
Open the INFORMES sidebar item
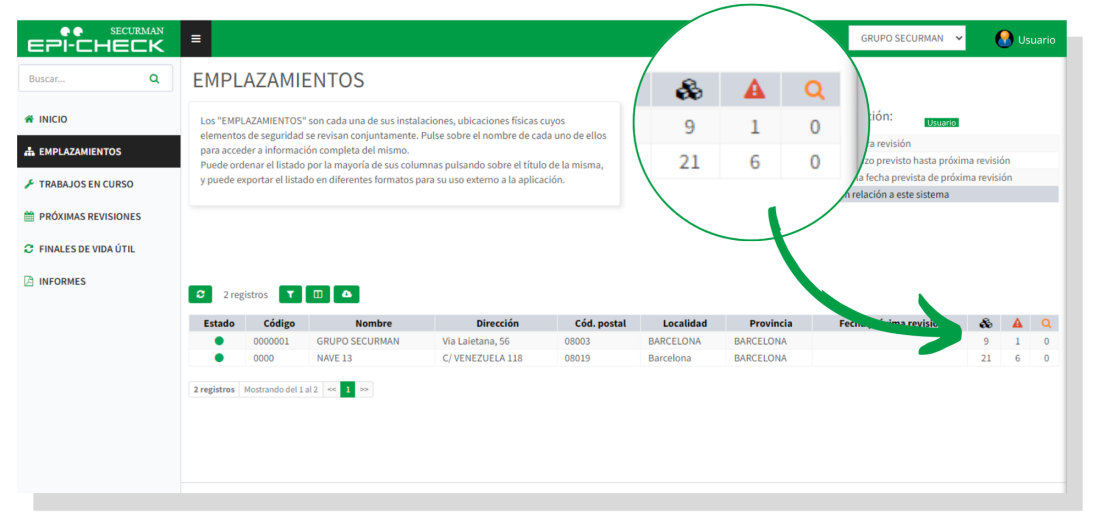62,281
